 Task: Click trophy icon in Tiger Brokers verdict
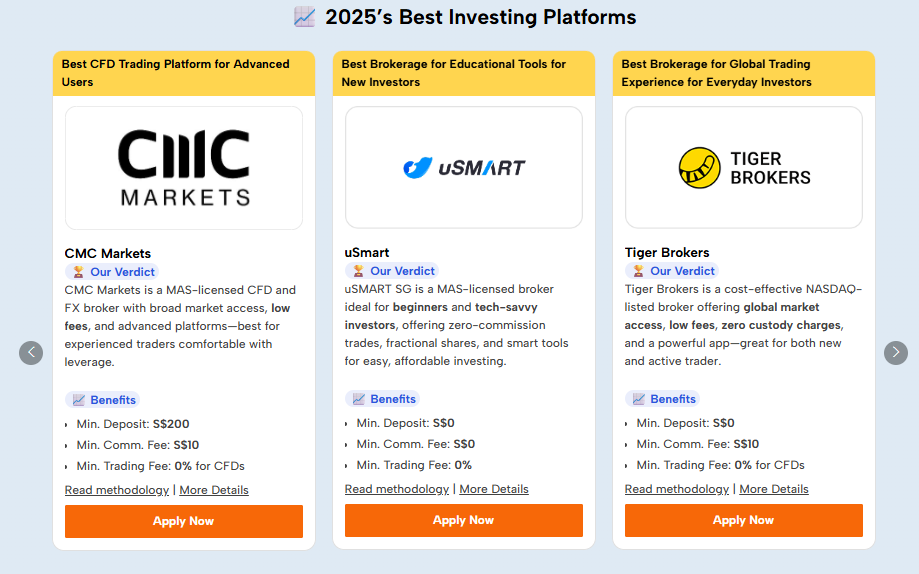point(638,271)
